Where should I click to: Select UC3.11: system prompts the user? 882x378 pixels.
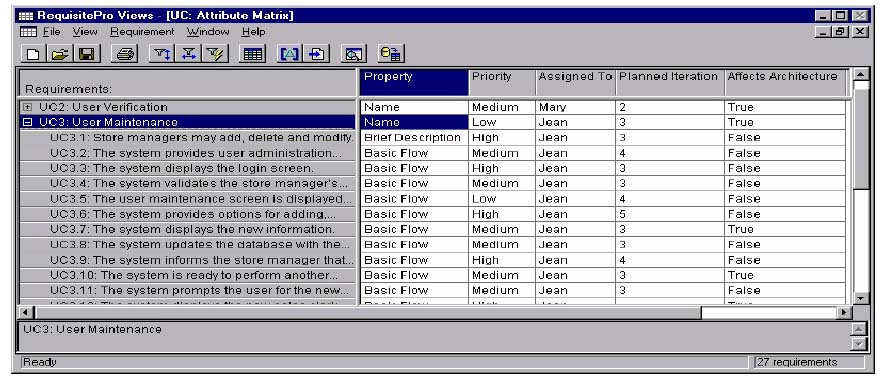click(188, 290)
